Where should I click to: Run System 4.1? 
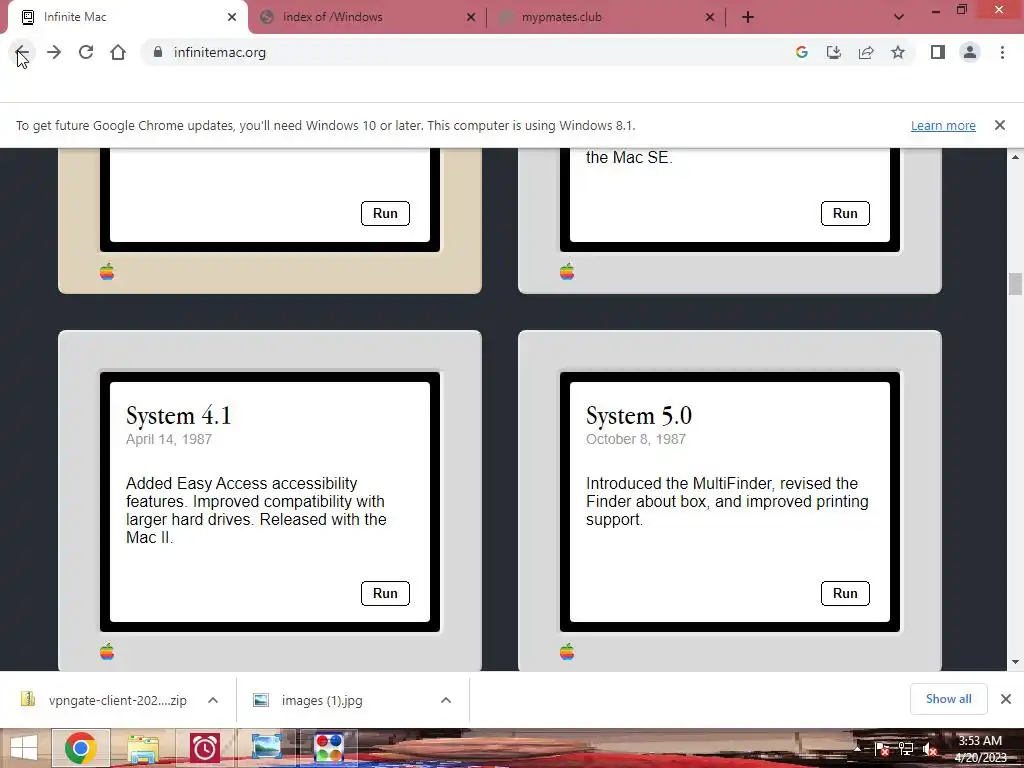pos(385,593)
